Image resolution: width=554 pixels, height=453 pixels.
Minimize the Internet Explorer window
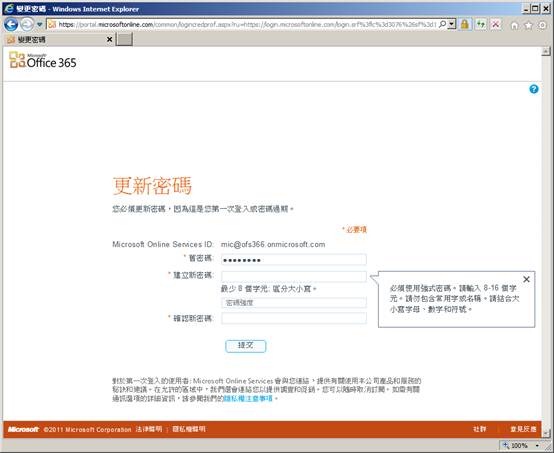(526, 8)
